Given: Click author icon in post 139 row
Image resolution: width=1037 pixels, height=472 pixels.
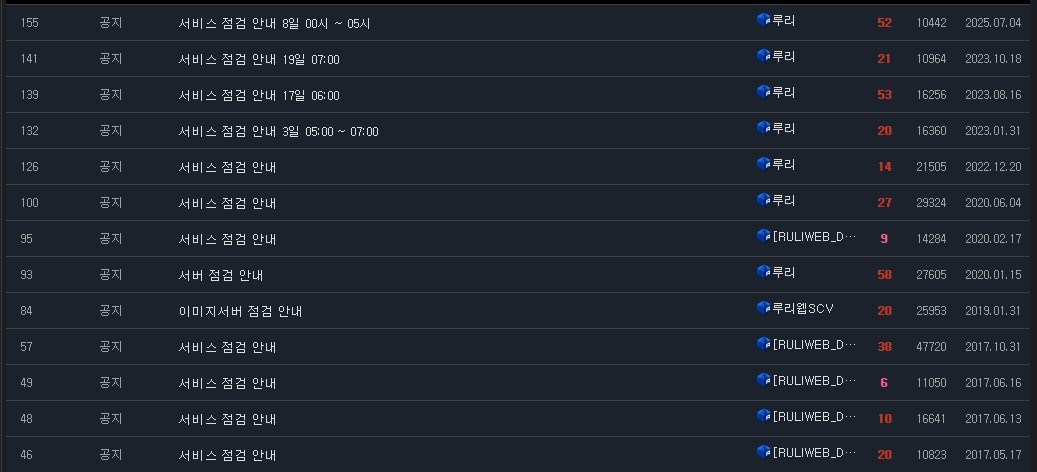Looking at the screenshot, I should click(x=764, y=92).
